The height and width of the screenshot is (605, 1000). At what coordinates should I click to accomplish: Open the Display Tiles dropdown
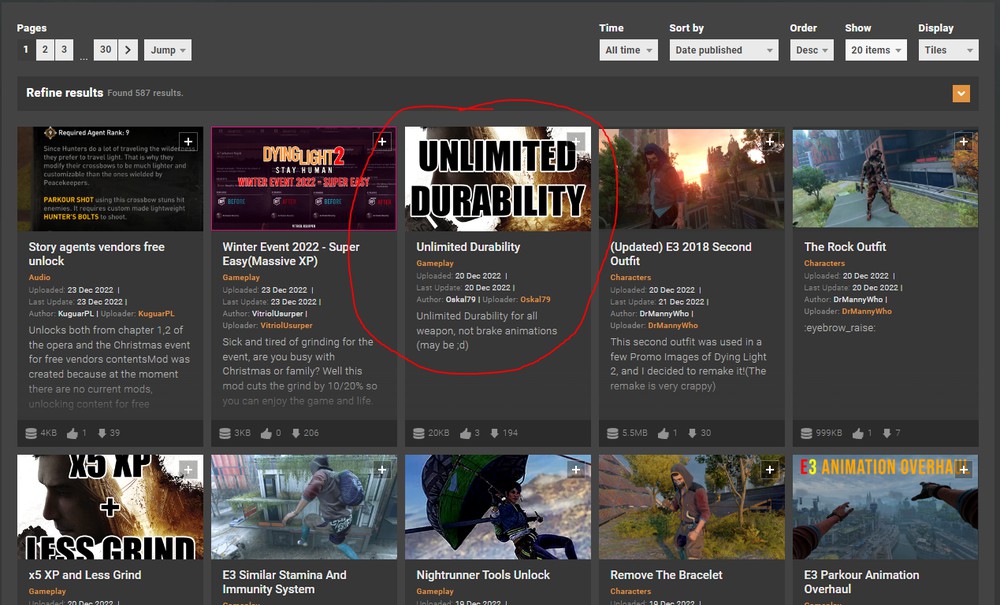(947, 50)
